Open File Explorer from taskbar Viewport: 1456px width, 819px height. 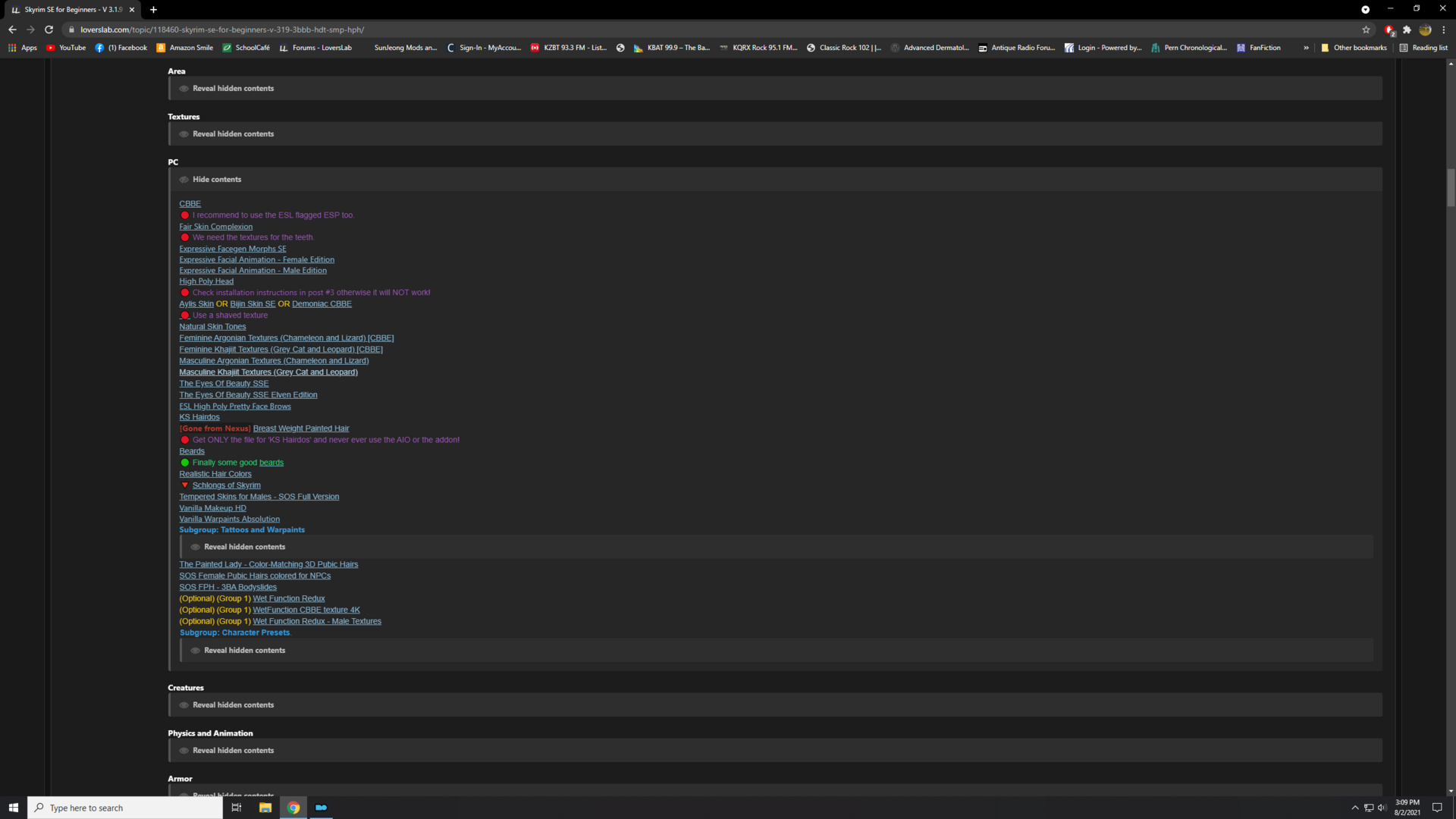[x=265, y=808]
